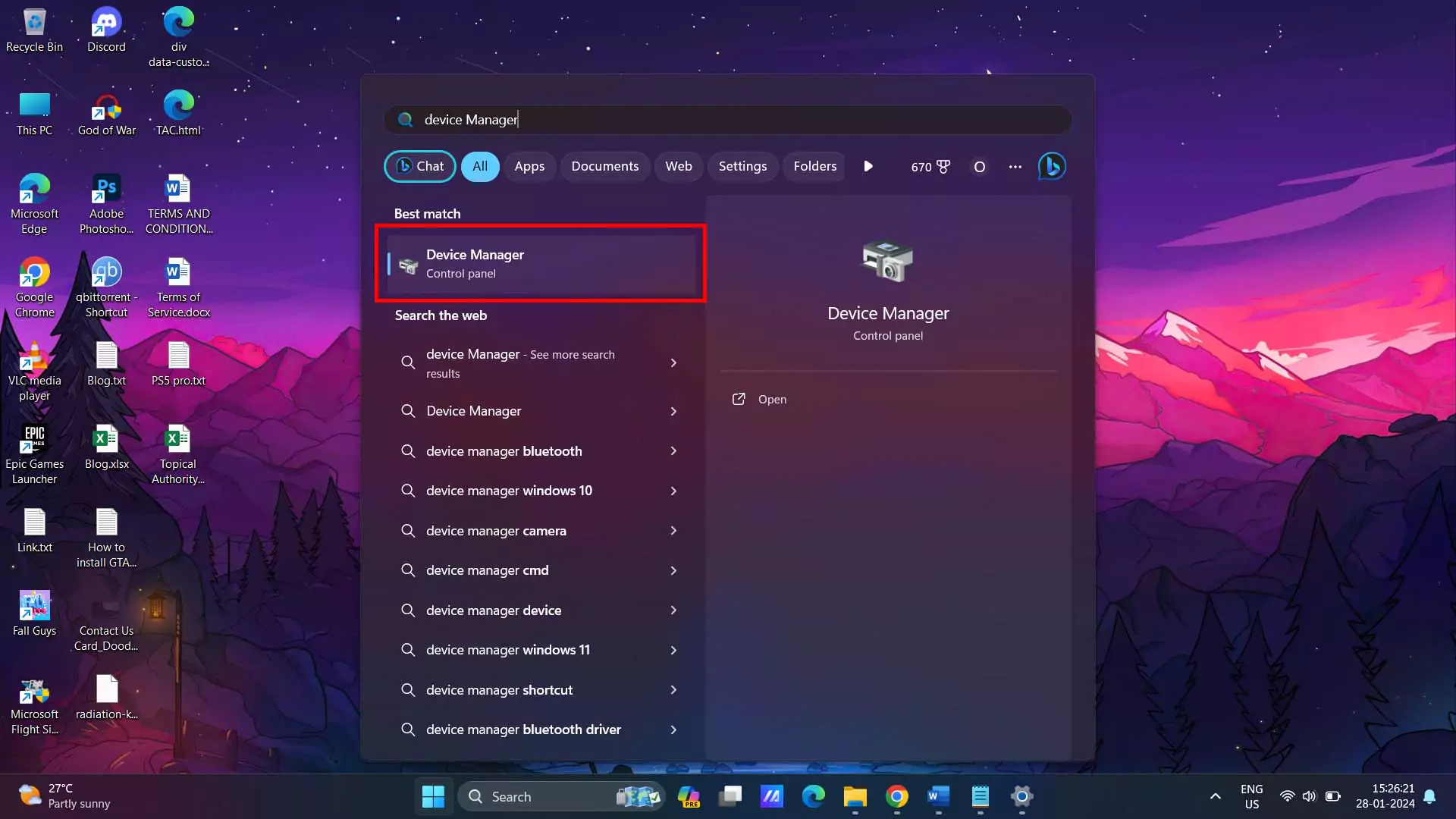The width and height of the screenshot is (1456, 819).
Task: Select Chat toggle in search bar
Action: click(420, 166)
